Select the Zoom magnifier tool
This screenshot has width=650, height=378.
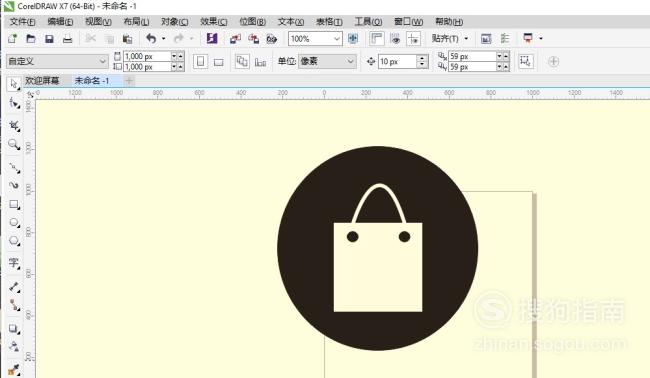(14, 144)
